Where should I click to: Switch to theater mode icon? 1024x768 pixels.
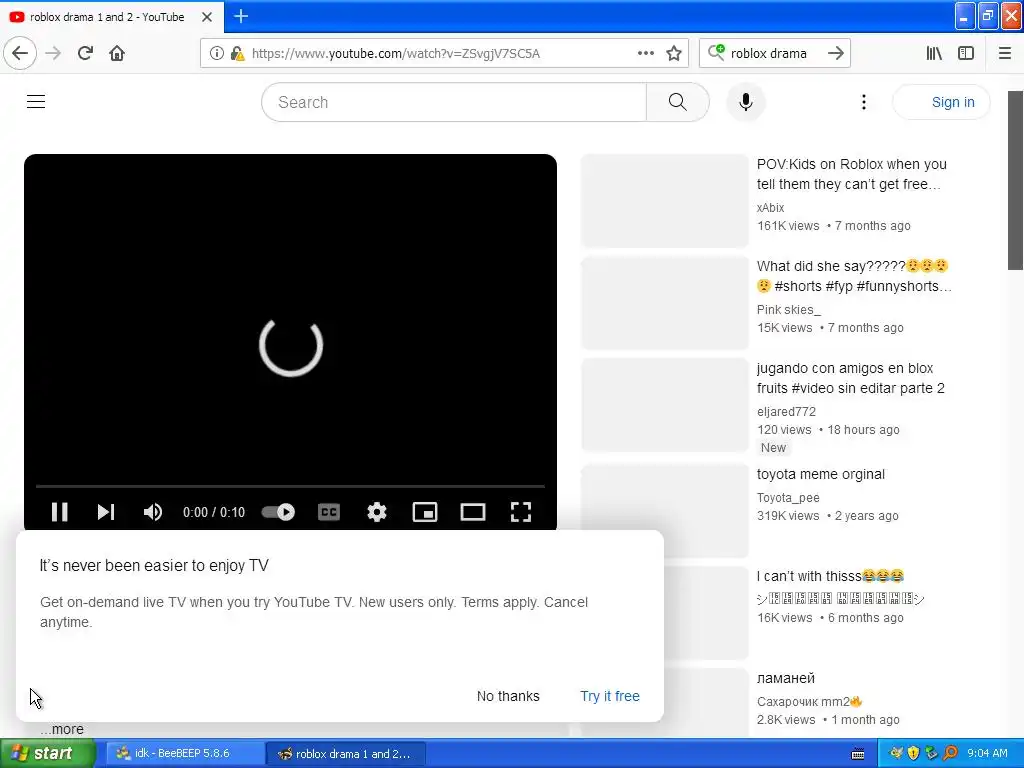pyautogui.click(x=473, y=512)
